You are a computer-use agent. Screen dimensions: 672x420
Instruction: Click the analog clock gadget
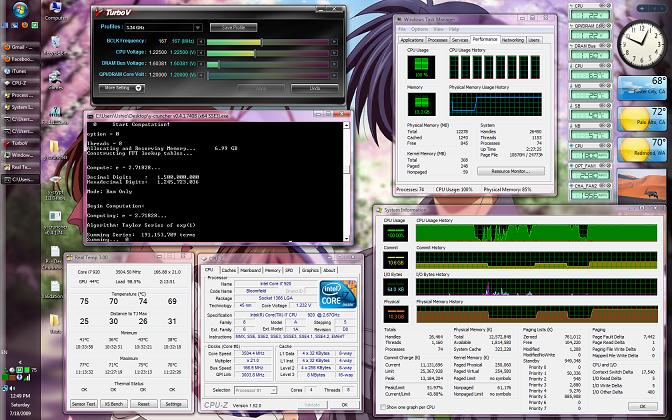(x=640, y=38)
